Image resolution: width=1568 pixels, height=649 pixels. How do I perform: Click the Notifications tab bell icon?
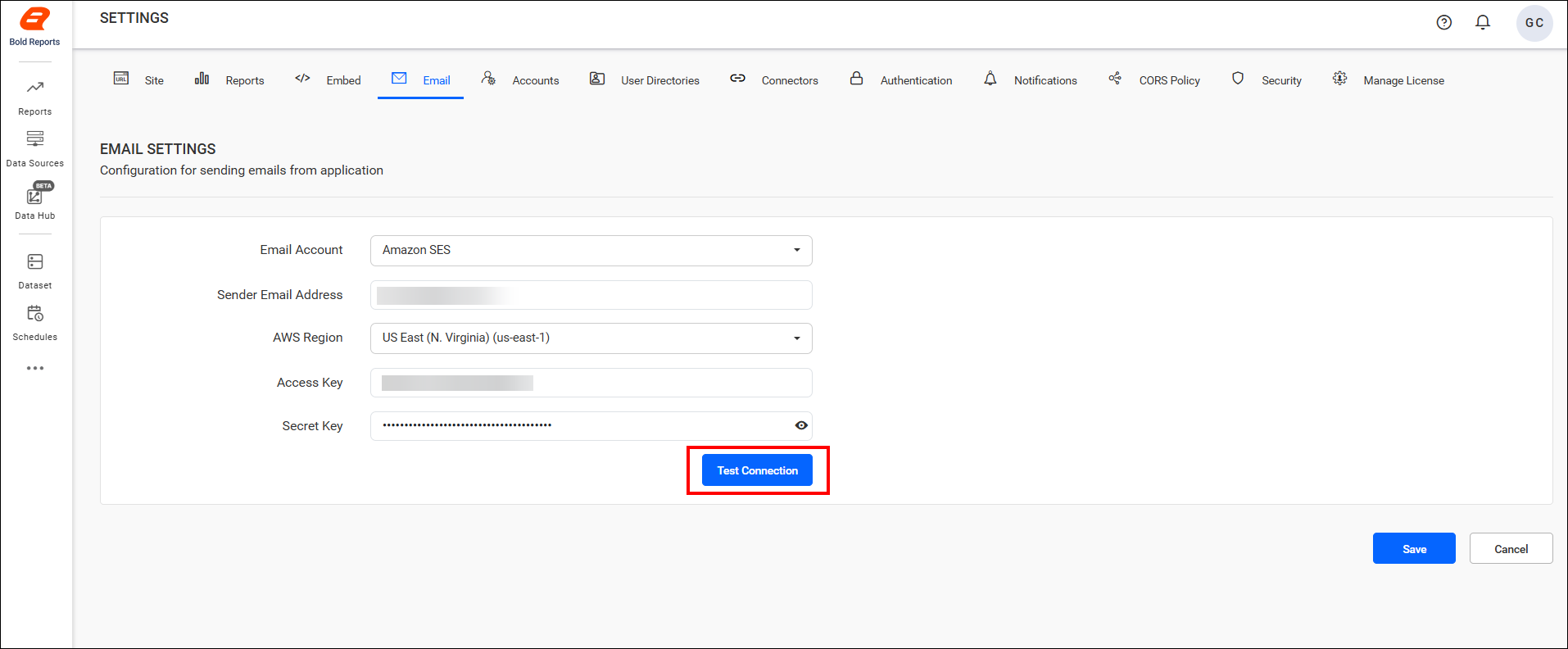pyautogui.click(x=990, y=79)
